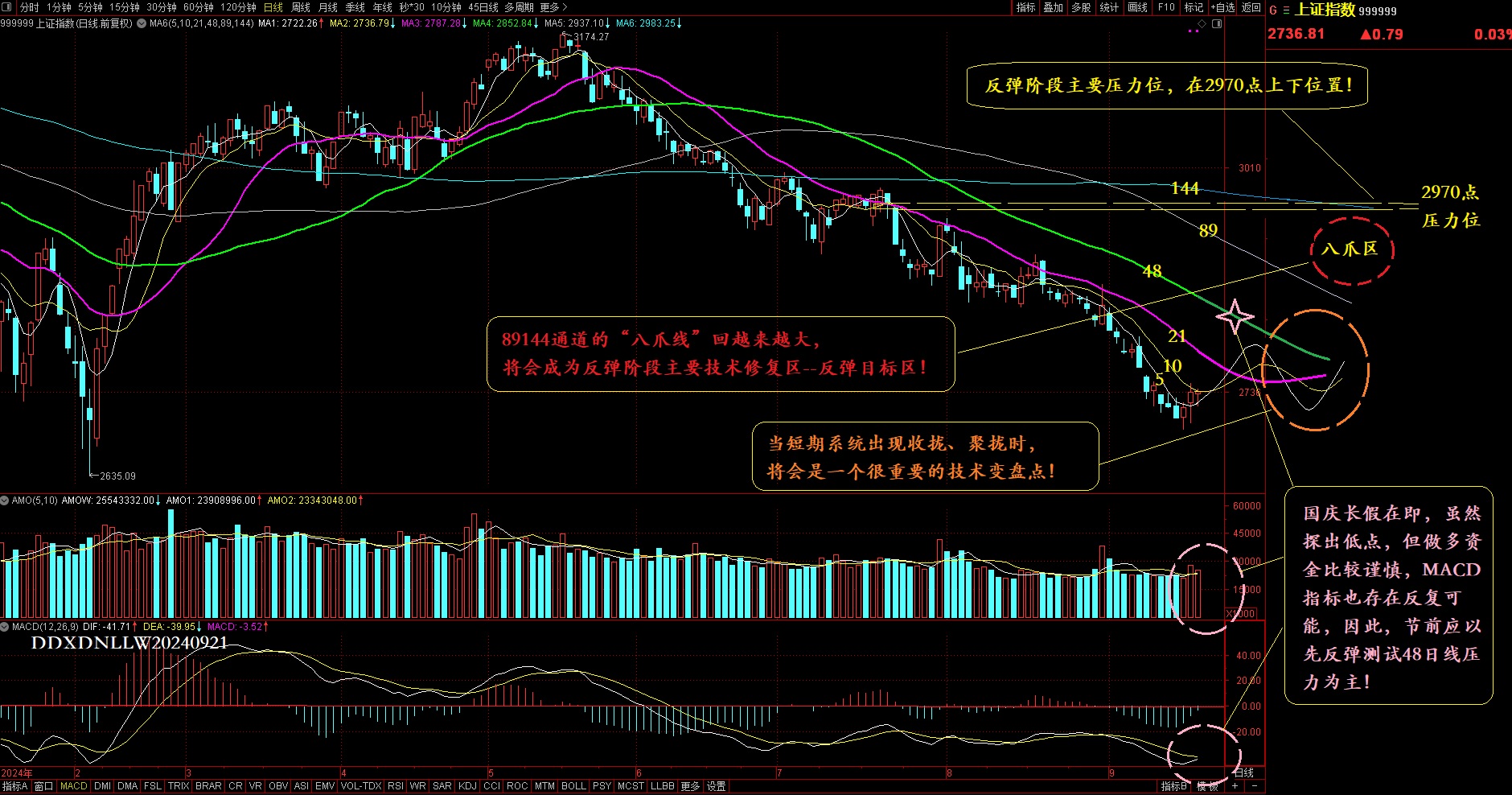Screen dimensions: 1512x795
Task: Expand the MA6 indicator settings arrow
Action: click(142, 23)
